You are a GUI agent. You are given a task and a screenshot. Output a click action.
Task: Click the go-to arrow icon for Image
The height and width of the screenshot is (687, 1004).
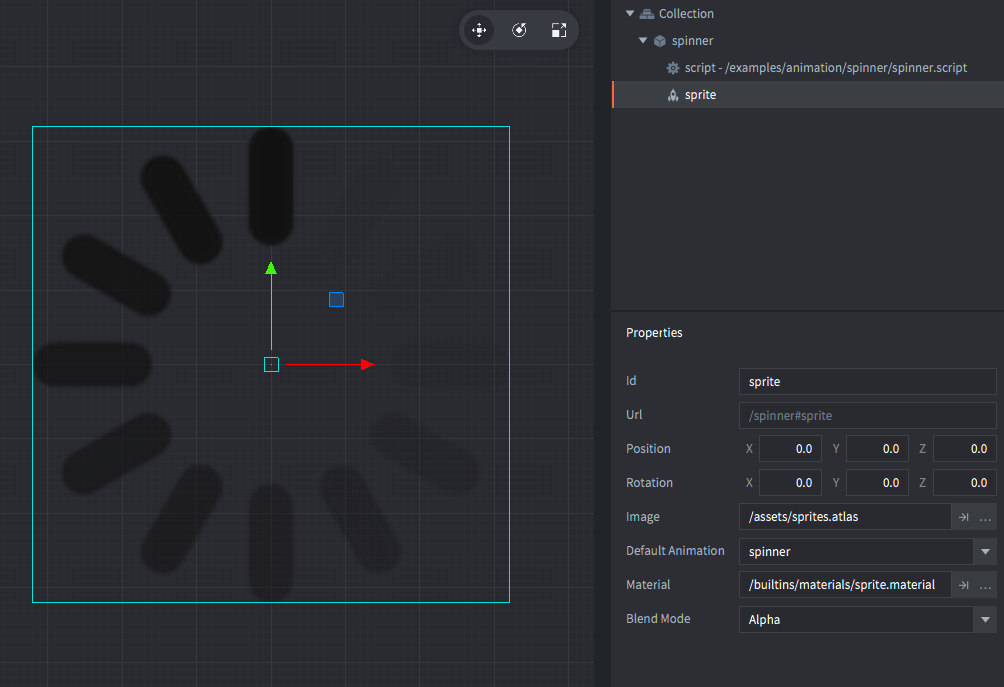coord(964,517)
